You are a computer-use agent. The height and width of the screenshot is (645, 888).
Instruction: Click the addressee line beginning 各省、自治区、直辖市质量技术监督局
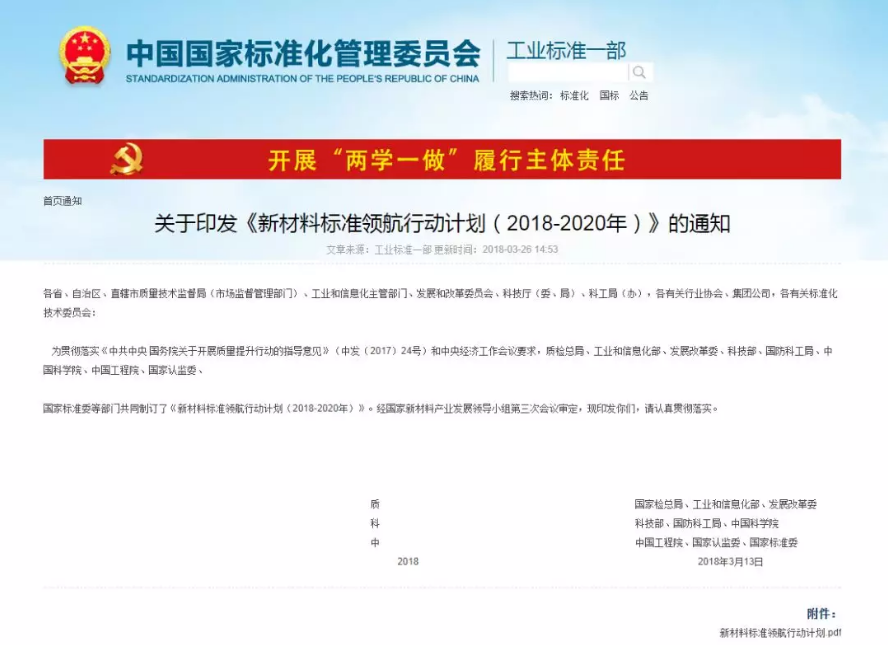440,293
